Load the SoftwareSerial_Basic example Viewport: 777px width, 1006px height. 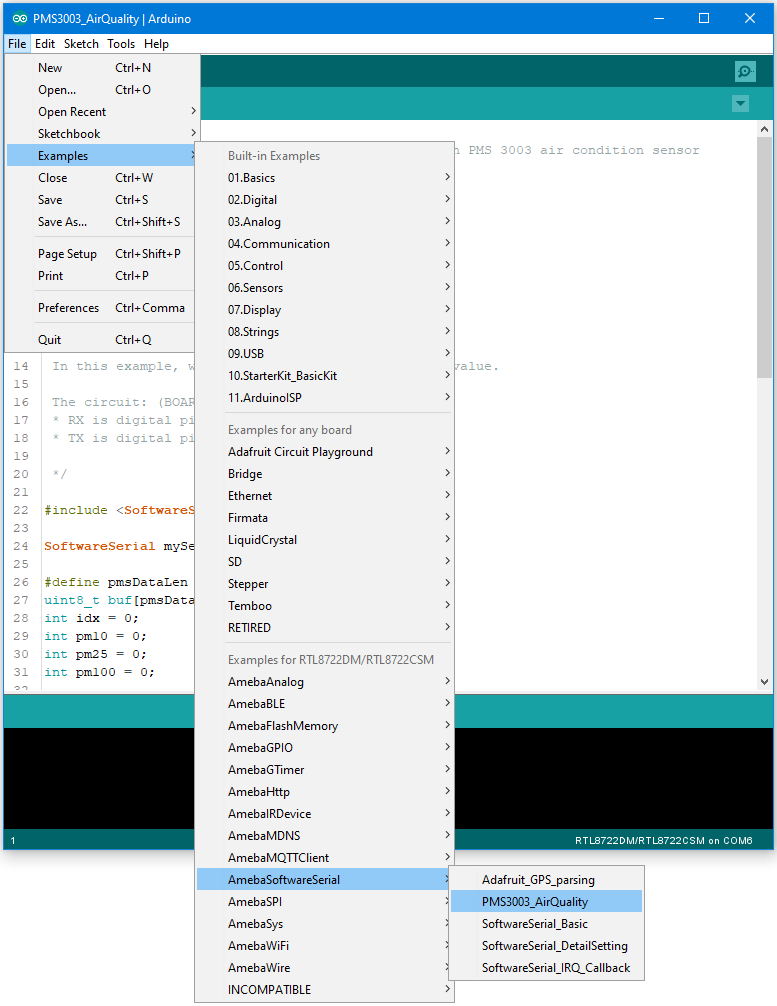(546, 924)
